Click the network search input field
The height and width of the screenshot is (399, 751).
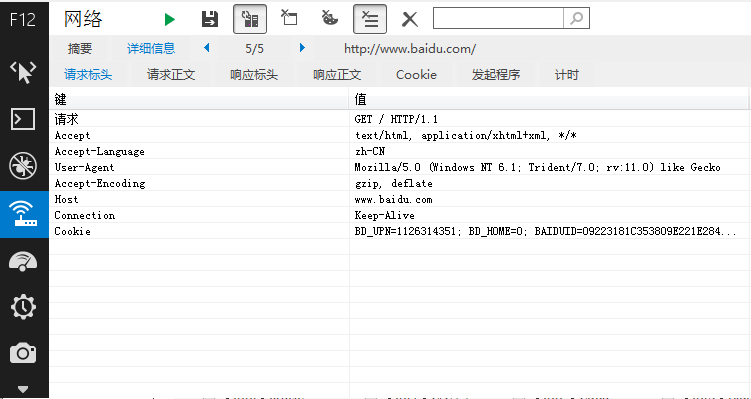point(498,18)
